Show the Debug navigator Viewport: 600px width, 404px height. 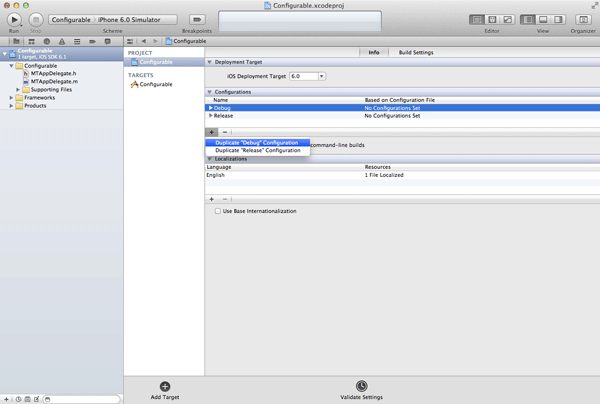(x=77, y=41)
